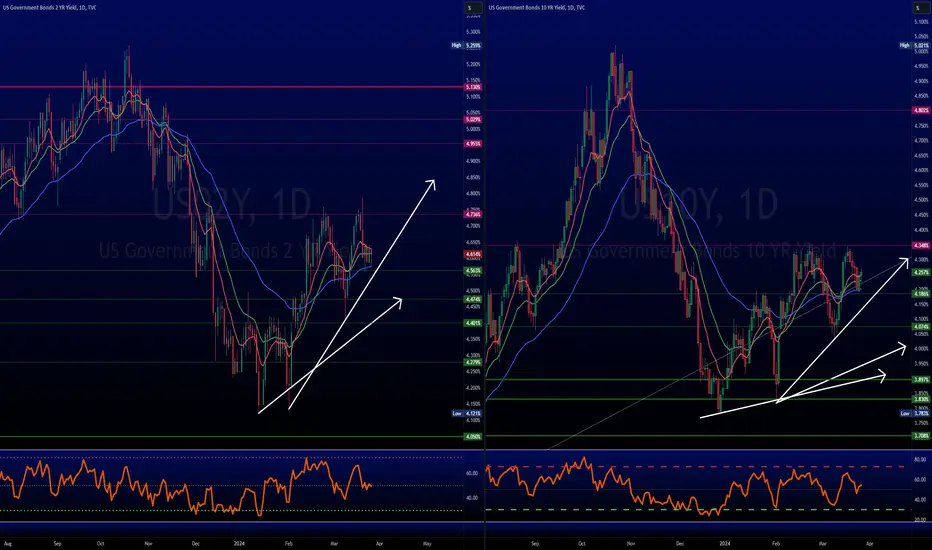Click the Low 4.121% label on the 2Y chart

pos(467,413)
